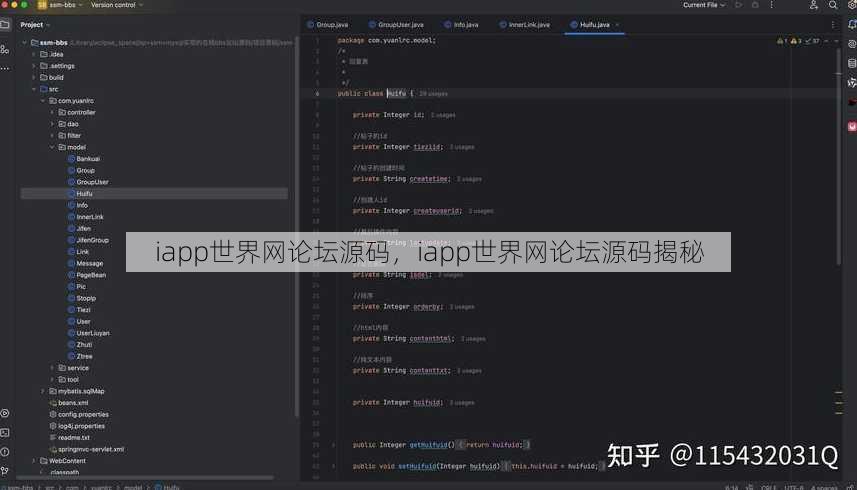Open the More Actions menu beside Debug

coord(771,5)
